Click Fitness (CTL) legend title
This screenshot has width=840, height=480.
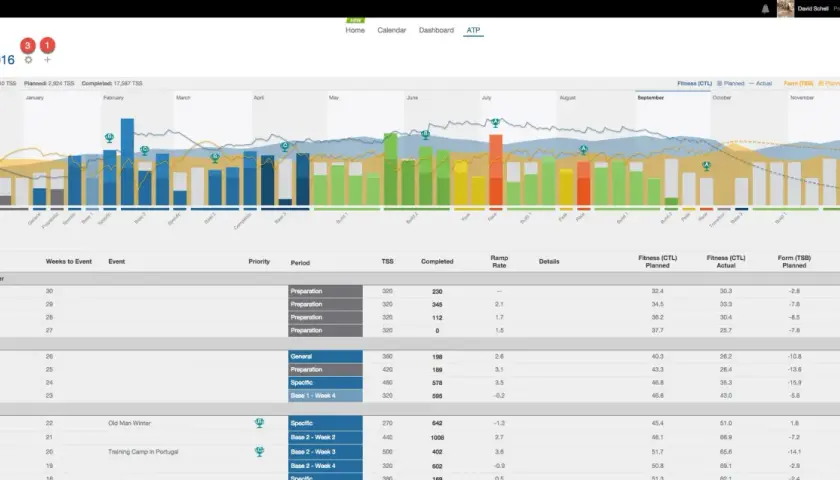694,84
